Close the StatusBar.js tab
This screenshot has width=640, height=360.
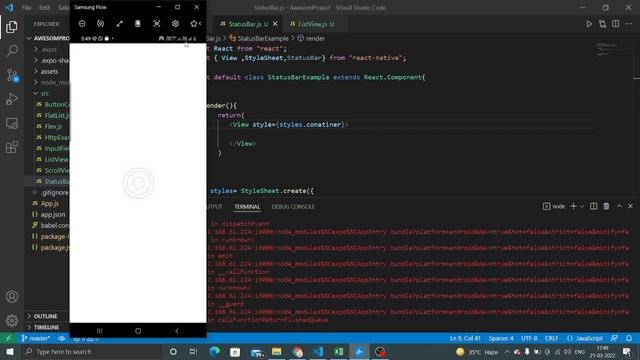pos(275,24)
